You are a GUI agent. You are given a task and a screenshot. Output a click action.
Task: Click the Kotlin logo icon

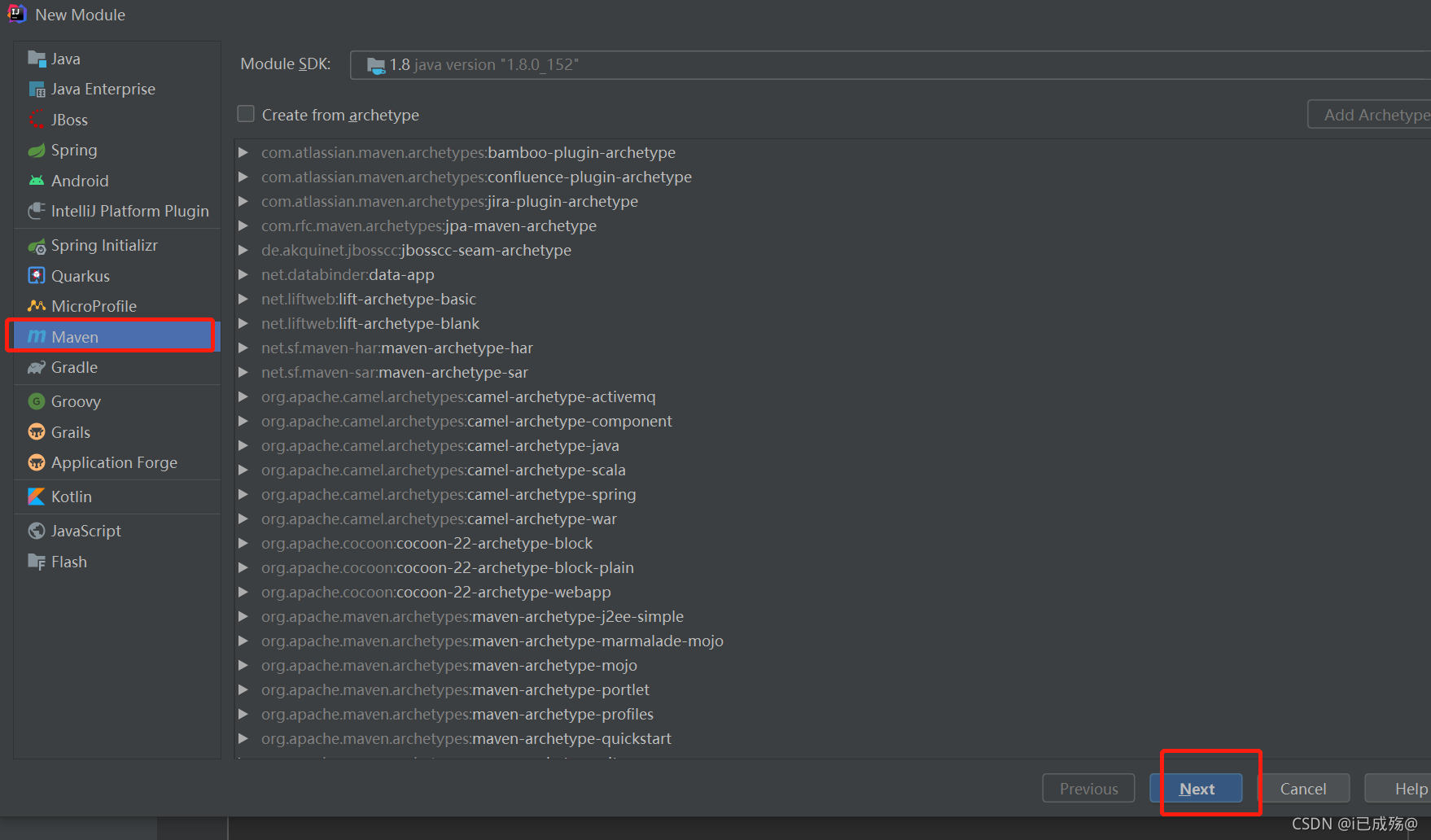pos(37,497)
